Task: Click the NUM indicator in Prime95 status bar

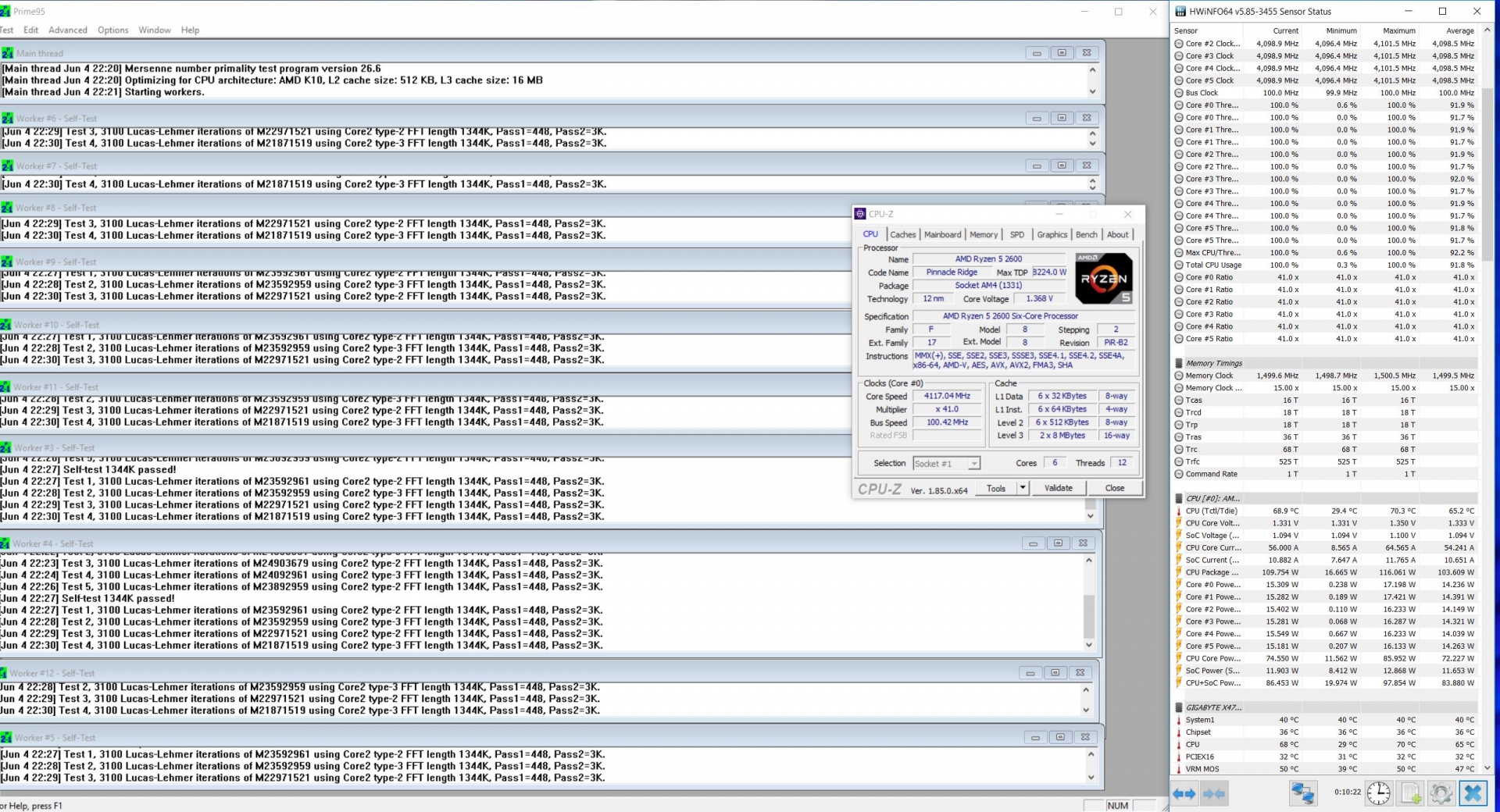Action: (1118, 806)
